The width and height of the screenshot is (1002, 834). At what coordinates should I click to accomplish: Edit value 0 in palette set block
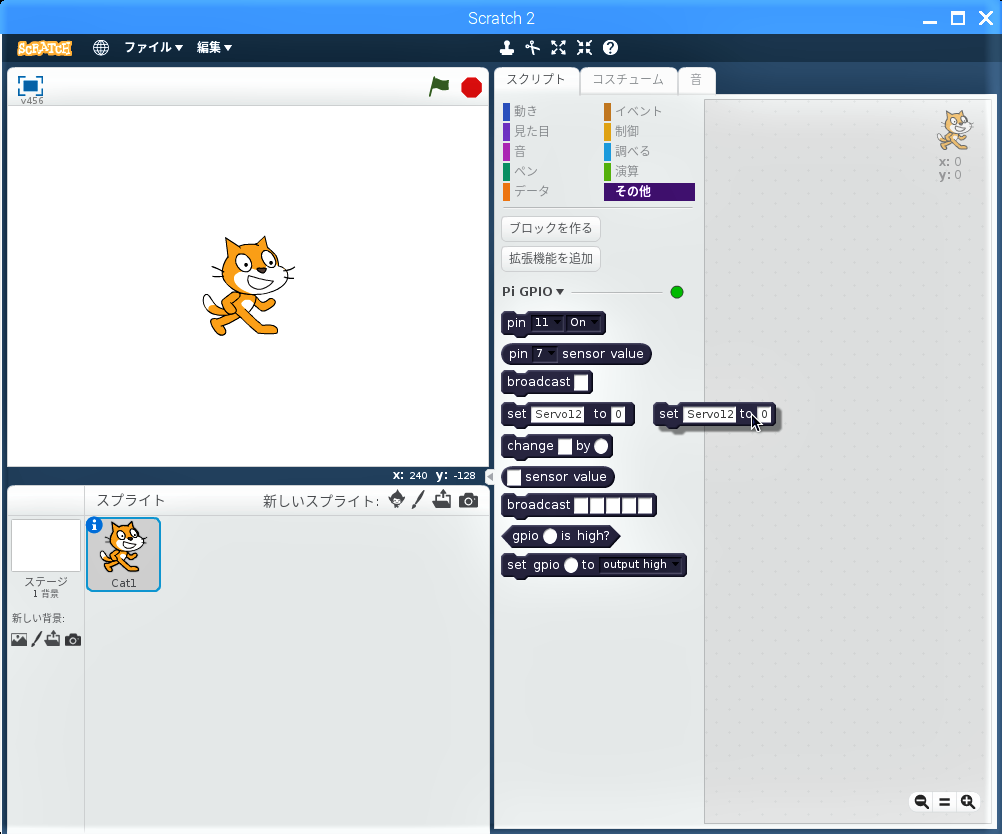click(618, 414)
